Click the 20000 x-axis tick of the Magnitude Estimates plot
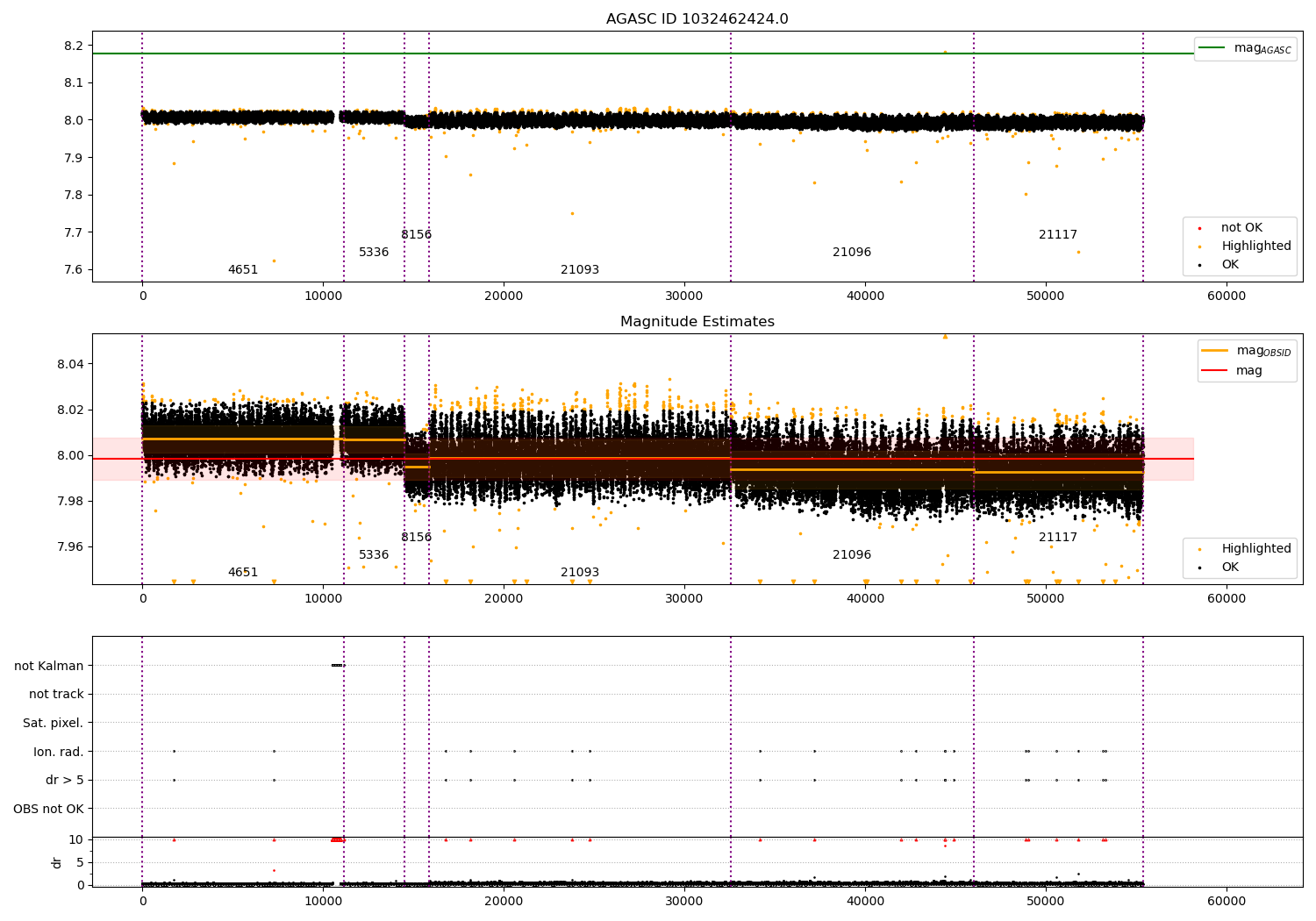1316x921 pixels. pos(504,599)
